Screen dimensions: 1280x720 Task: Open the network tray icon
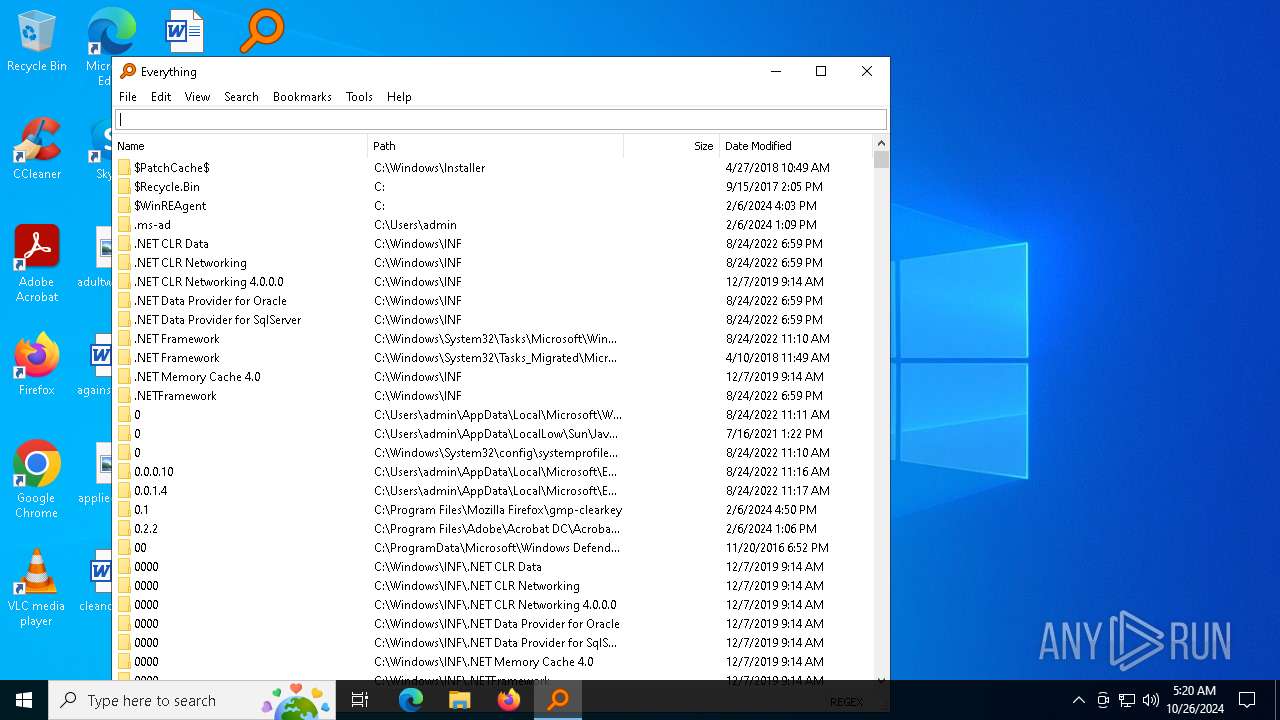1126,700
